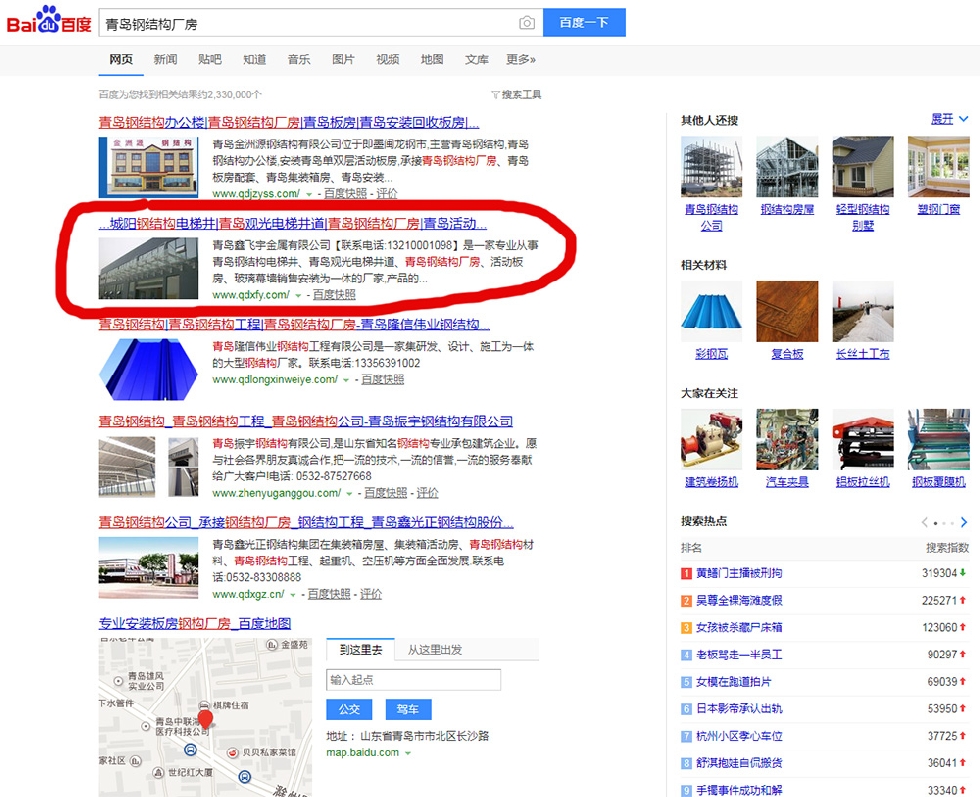Click 金洲源 building thumbnail in first result

(149, 168)
